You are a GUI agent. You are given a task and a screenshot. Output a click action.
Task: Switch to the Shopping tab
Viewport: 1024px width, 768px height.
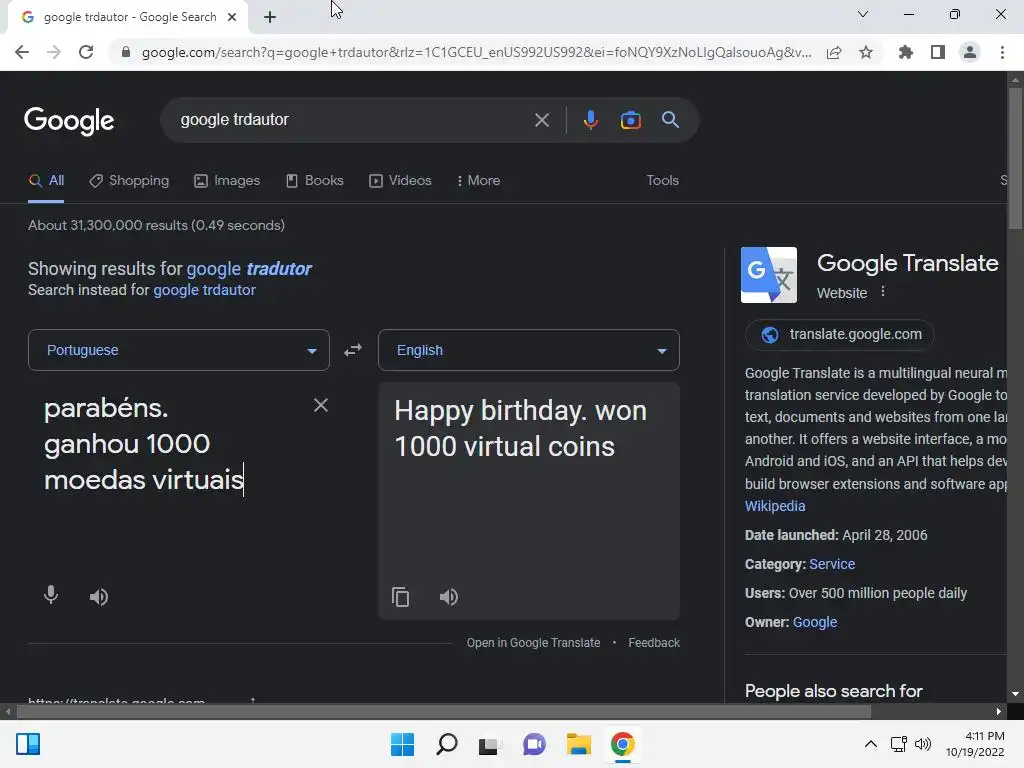(129, 181)
